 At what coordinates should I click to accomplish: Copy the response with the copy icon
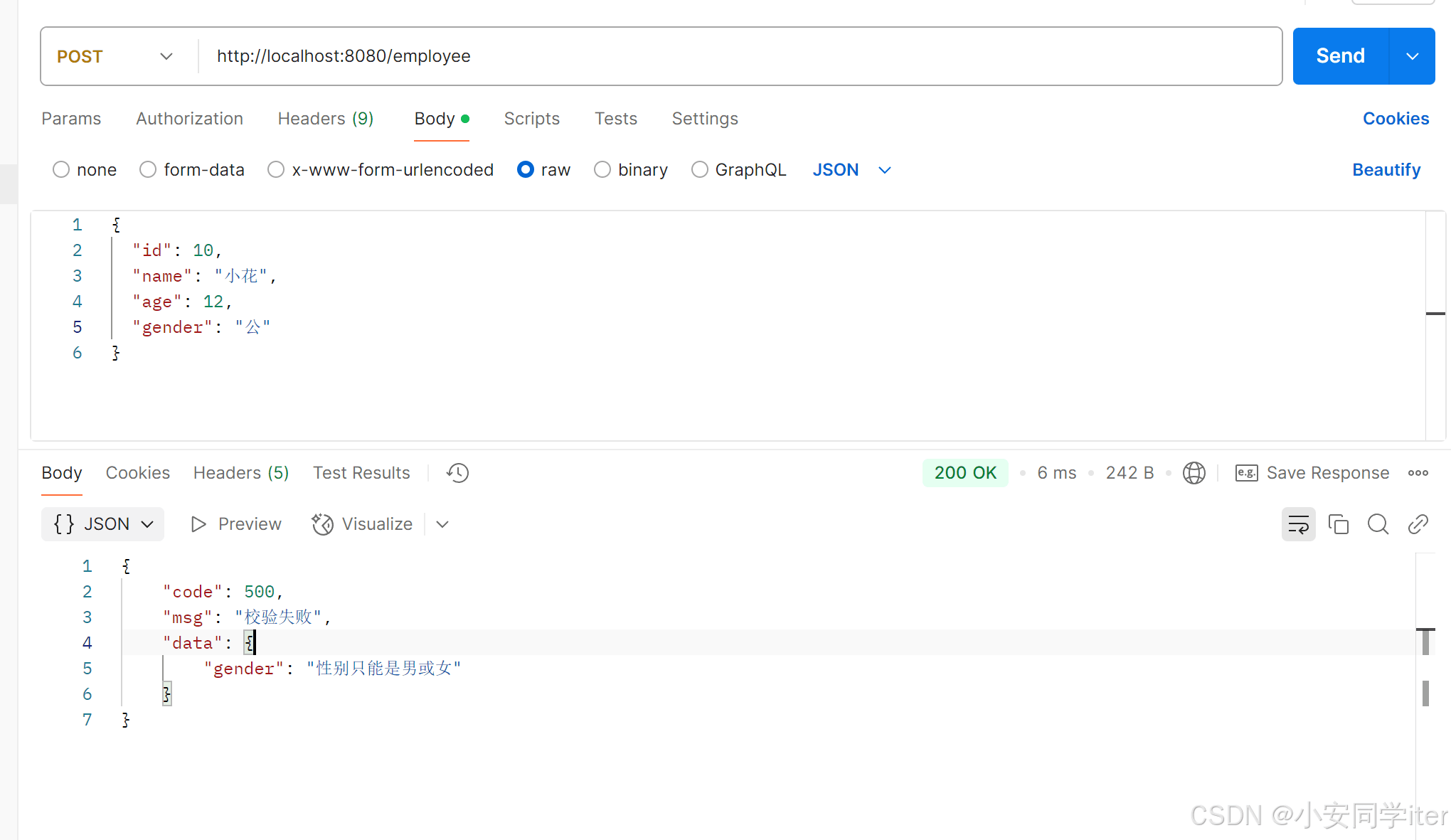1339,524
